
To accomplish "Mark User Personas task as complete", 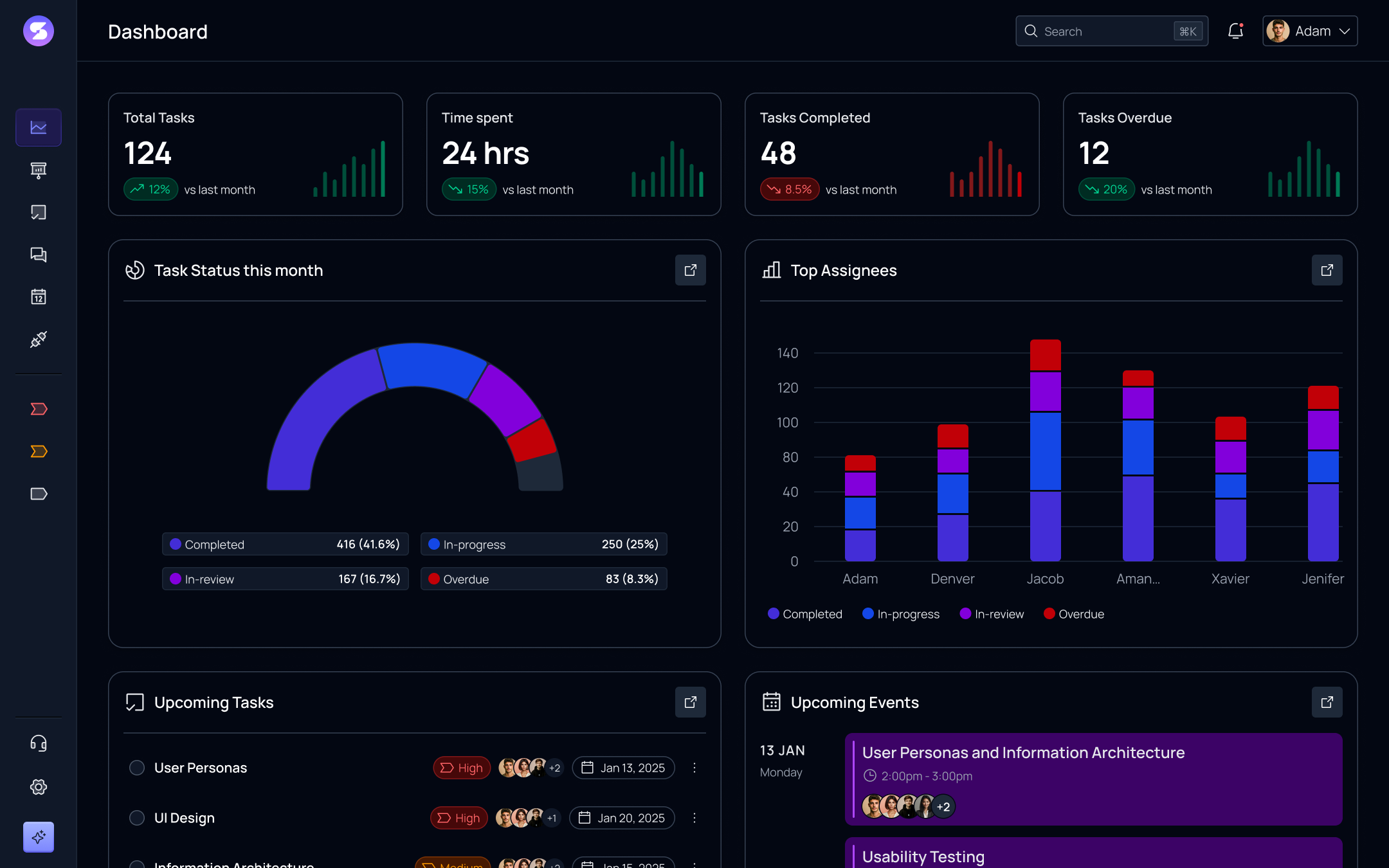I will click(137, 768).
